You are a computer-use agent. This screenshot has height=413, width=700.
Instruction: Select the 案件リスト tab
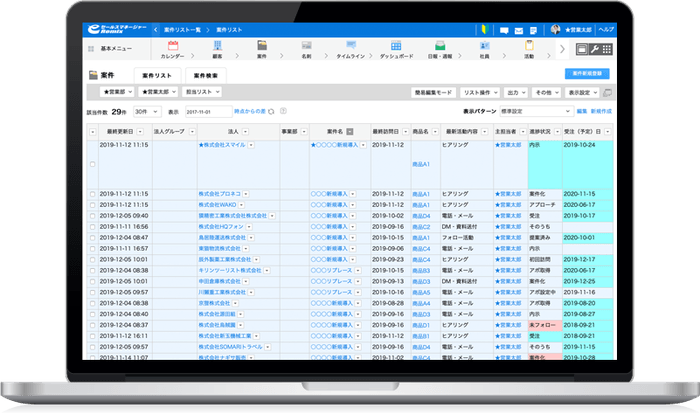[x=158, y=75]
